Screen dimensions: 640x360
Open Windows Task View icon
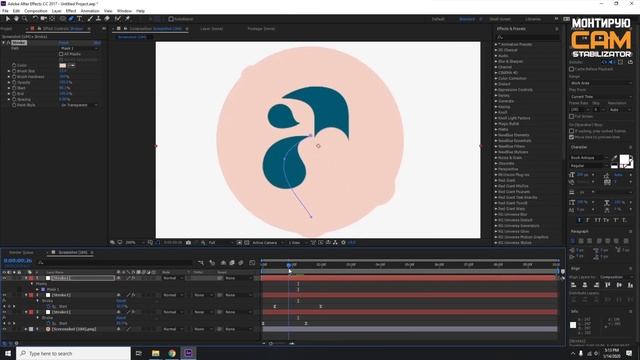point(139,353)
